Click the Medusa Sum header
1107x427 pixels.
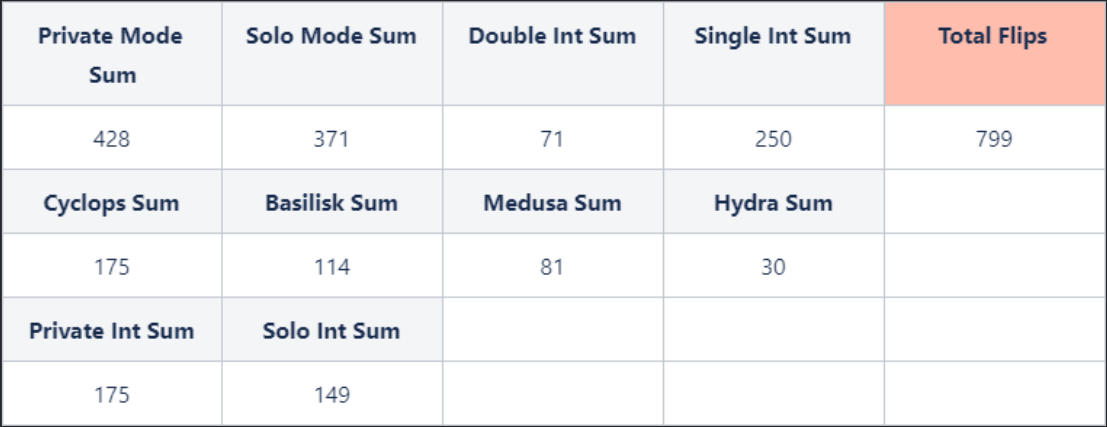pos(552,203)
